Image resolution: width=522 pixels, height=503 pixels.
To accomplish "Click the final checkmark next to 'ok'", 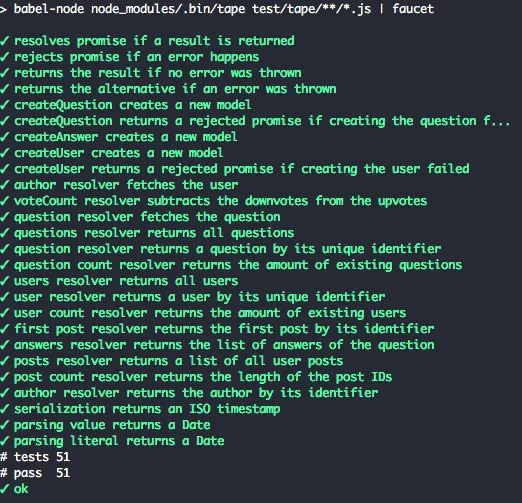I will tap(5, 489).
